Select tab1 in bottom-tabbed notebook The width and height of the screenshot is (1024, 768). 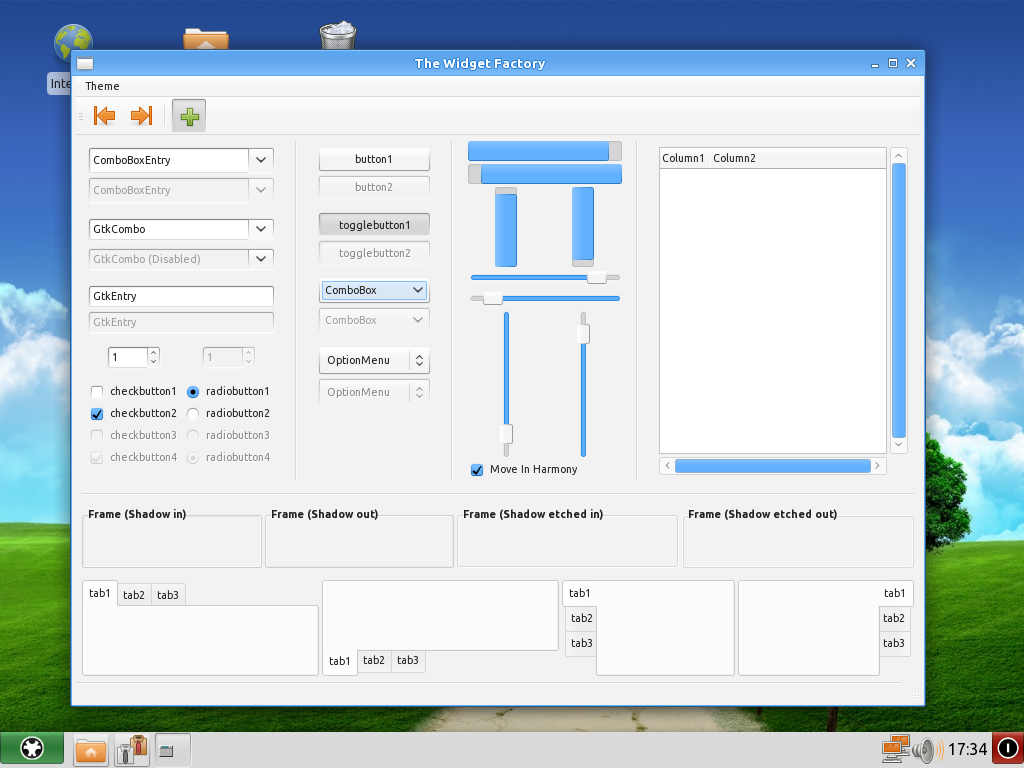[x=340, y=662]
